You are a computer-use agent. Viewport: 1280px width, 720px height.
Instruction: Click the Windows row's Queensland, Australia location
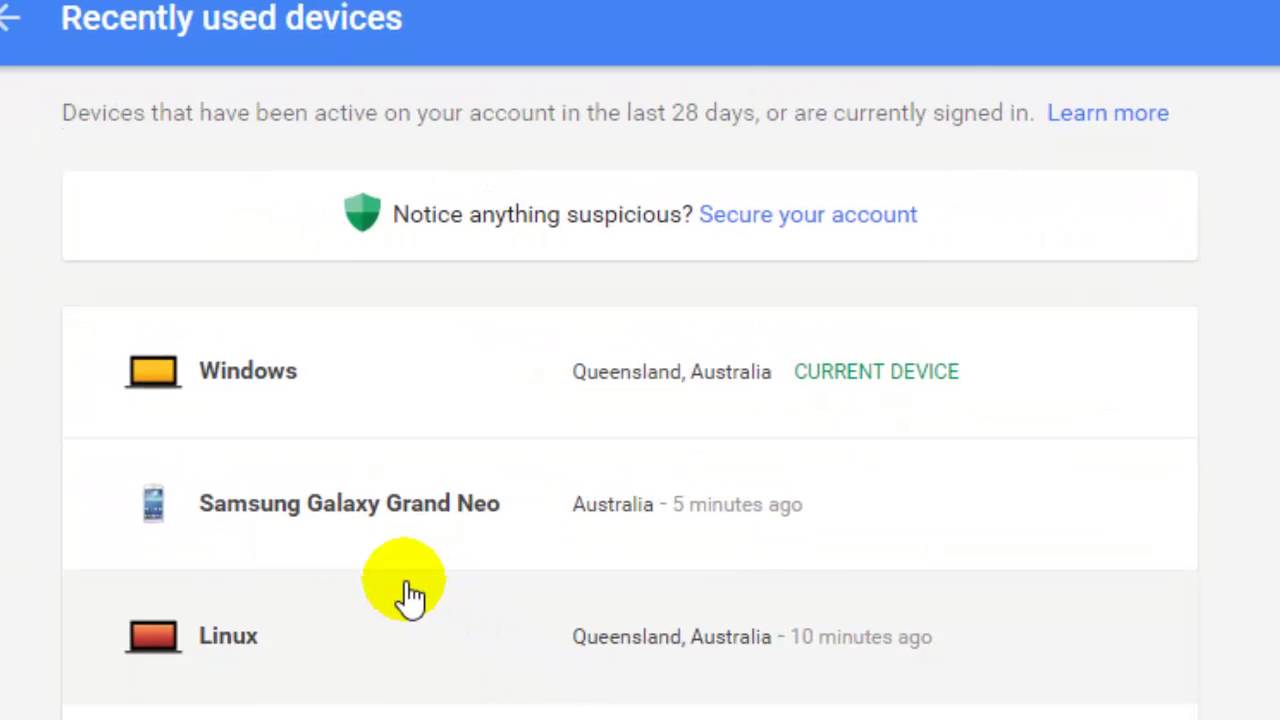tap(671, 372)
